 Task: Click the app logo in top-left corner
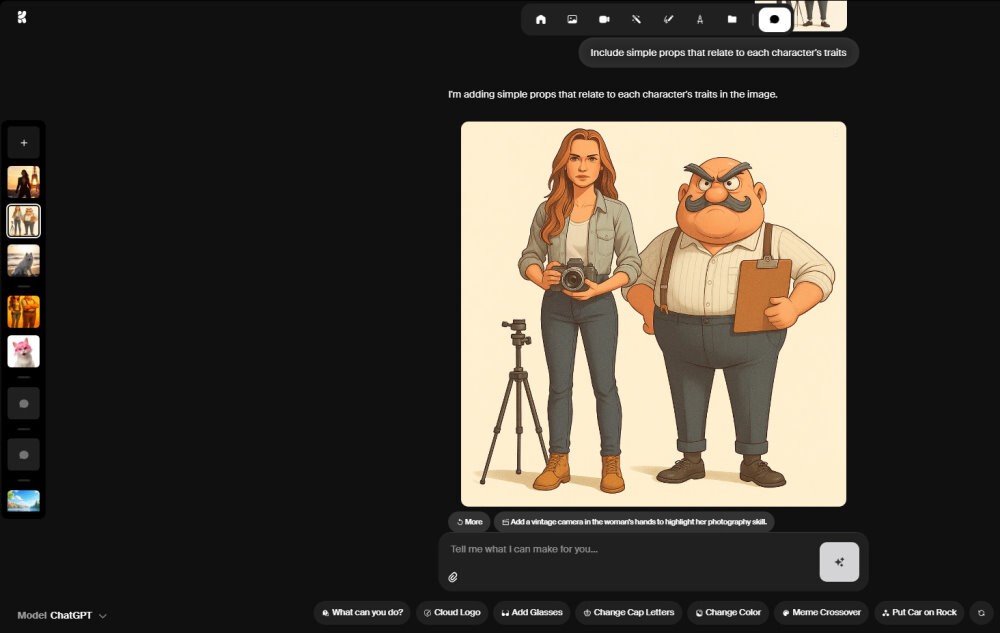[22, 17]
